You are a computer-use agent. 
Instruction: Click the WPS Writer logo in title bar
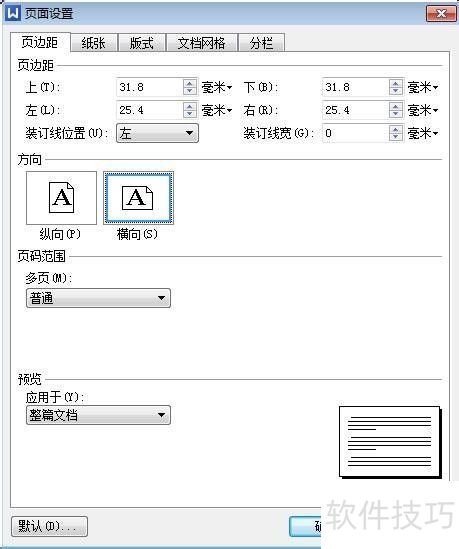coord(12,13)
